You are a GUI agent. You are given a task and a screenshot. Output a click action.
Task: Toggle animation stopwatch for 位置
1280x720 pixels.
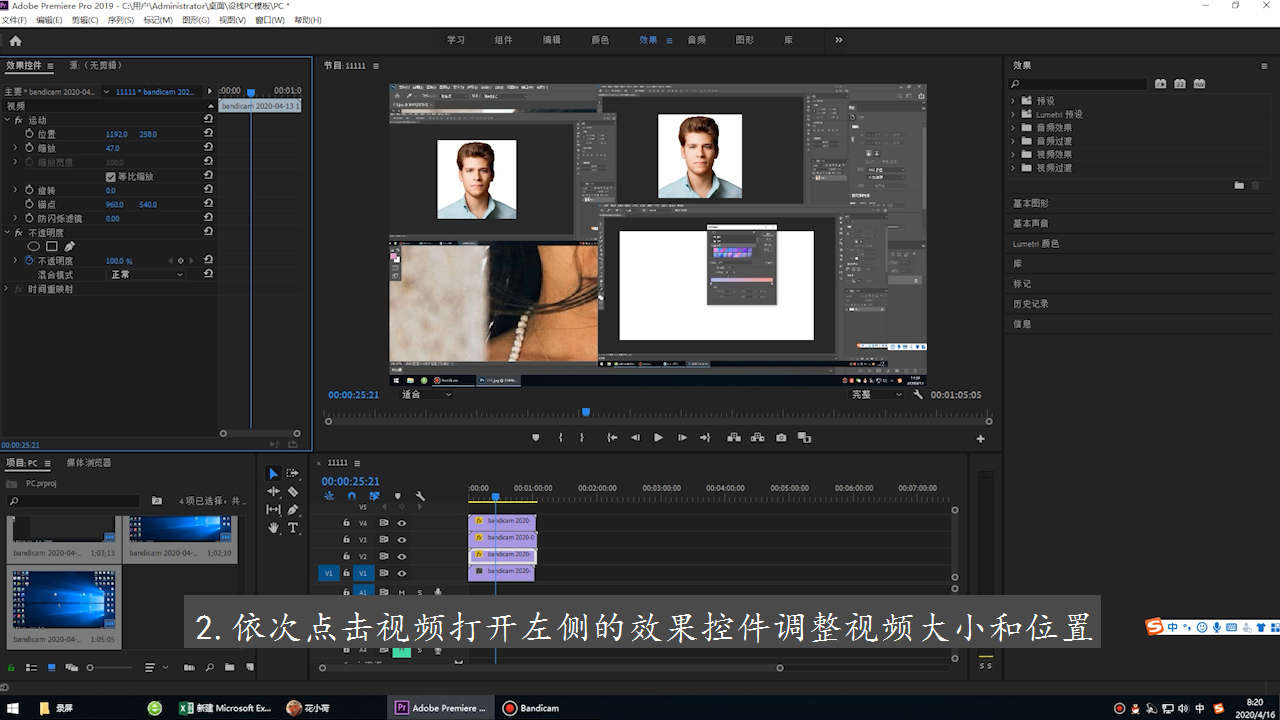click(29, 133)
